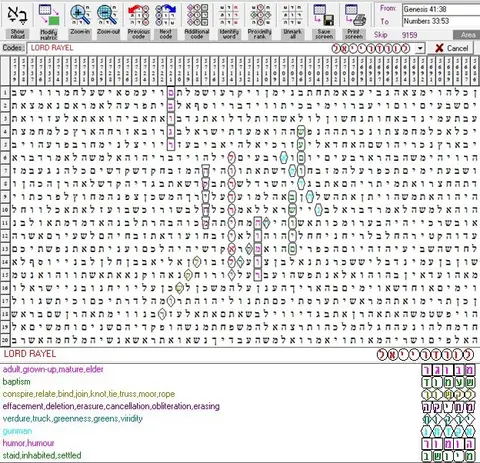The height and width of the screenshot is (463, 480).
Task: Click the row 20 number header
Action: pyautogui.click(x=5, y=340)
